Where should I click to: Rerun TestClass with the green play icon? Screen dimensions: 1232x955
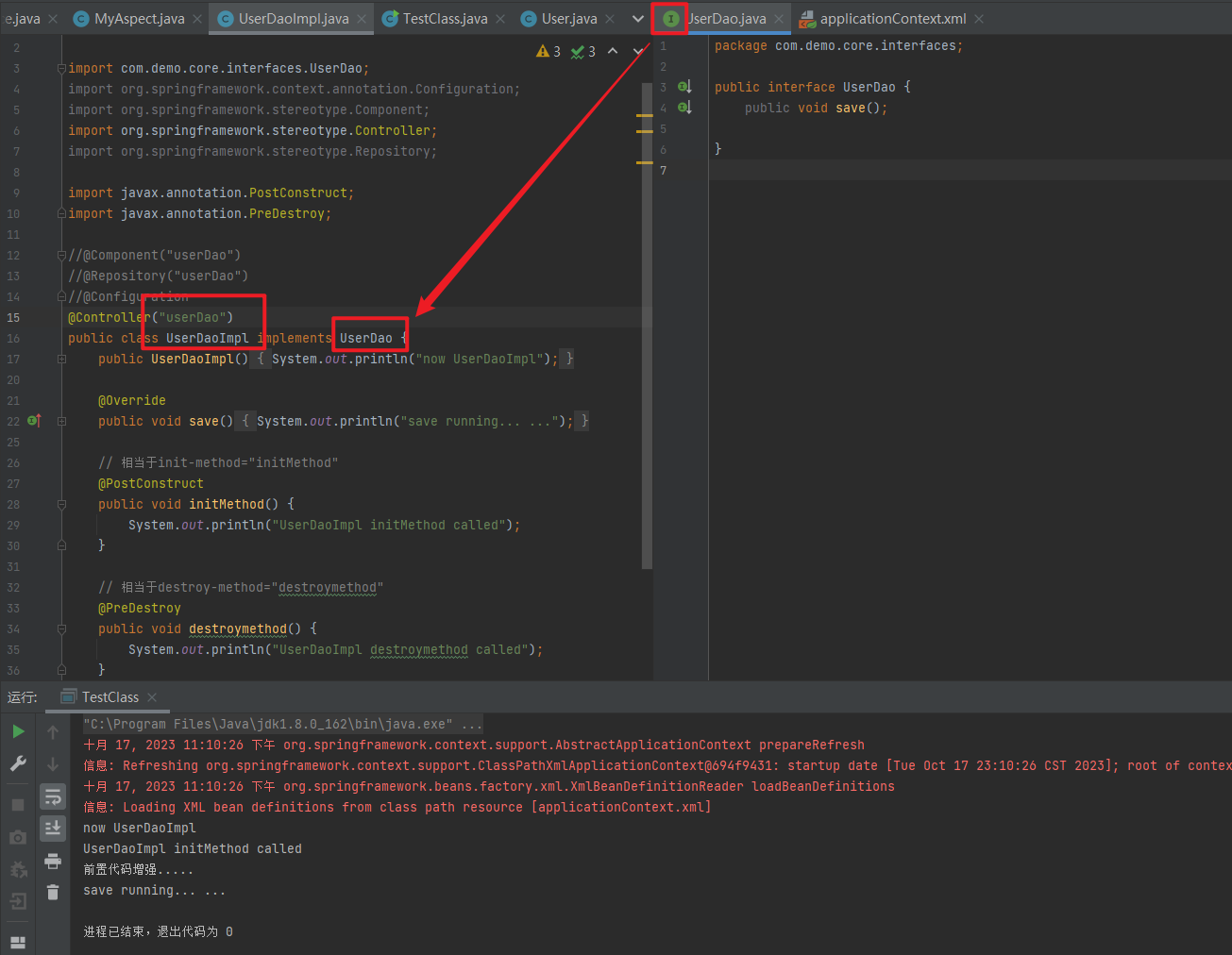click(x=18, y=731)
